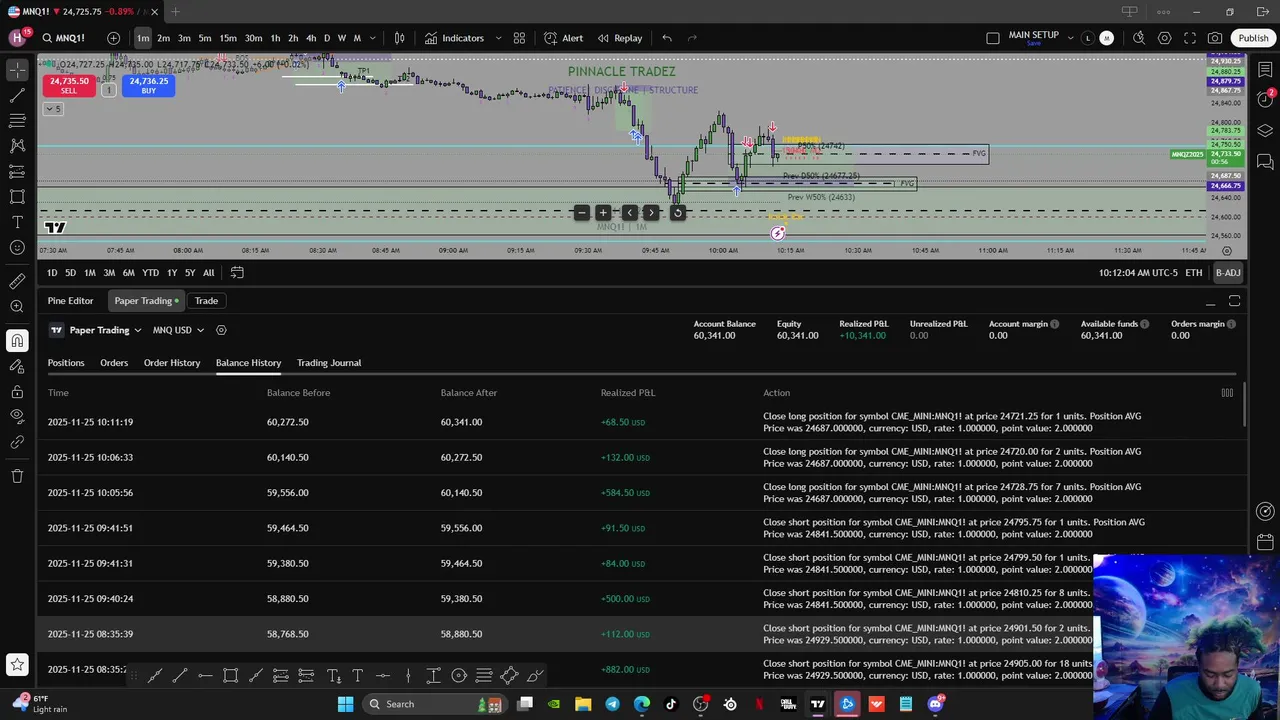Enter fullscreen mode
1280x720 pixels.
1190,38
